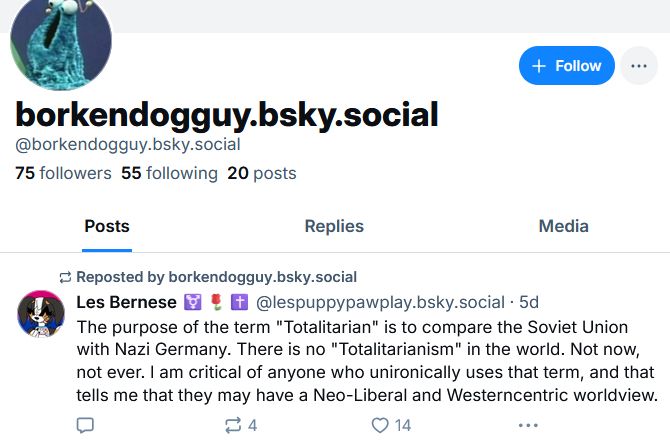Click the reply speech bubble icon
Viewport: 670px width, 441px height.
[x=85, y=425]
